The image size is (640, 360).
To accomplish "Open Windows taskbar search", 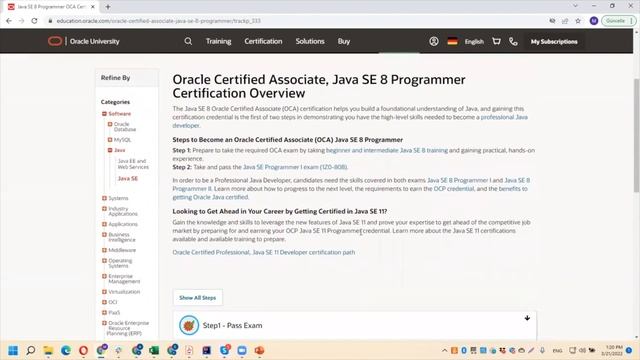I will tap(31, 351).
